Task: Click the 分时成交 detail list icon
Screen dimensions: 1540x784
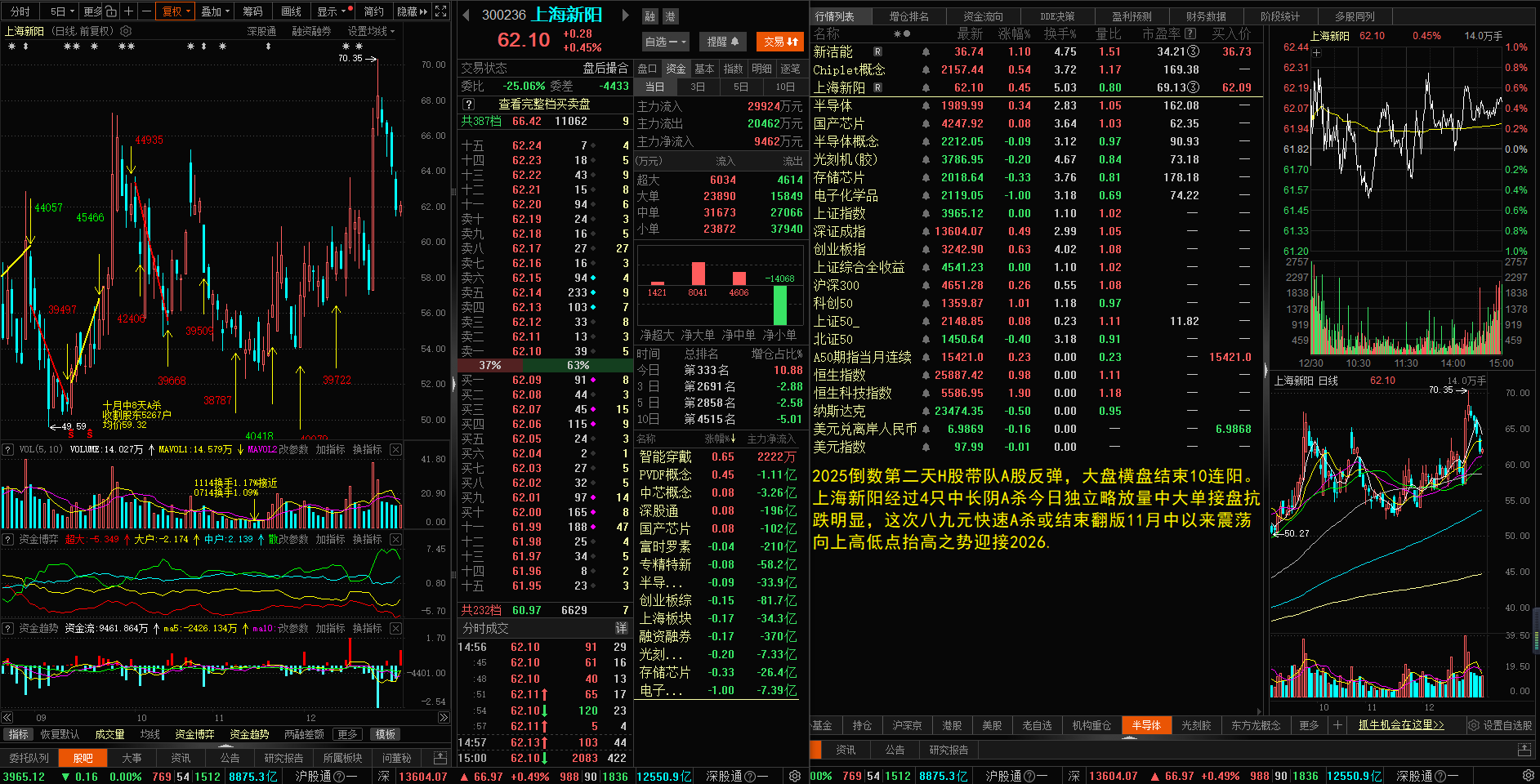Action: [x=621, y=628]
